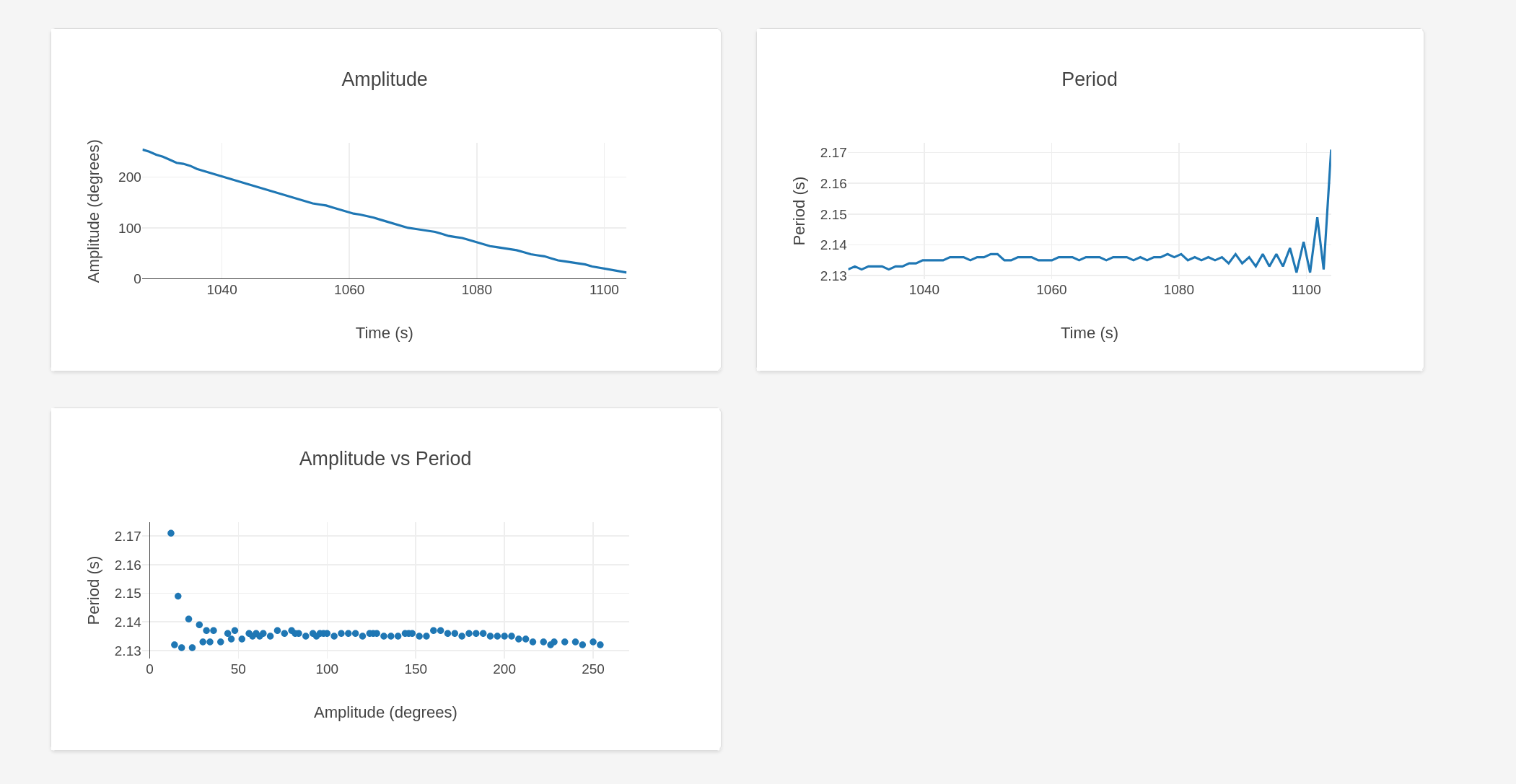Screen dimensions: 1516x784
Task: Click "Period (s)" y-axis label in scatter chart
Action: [94, 590]
